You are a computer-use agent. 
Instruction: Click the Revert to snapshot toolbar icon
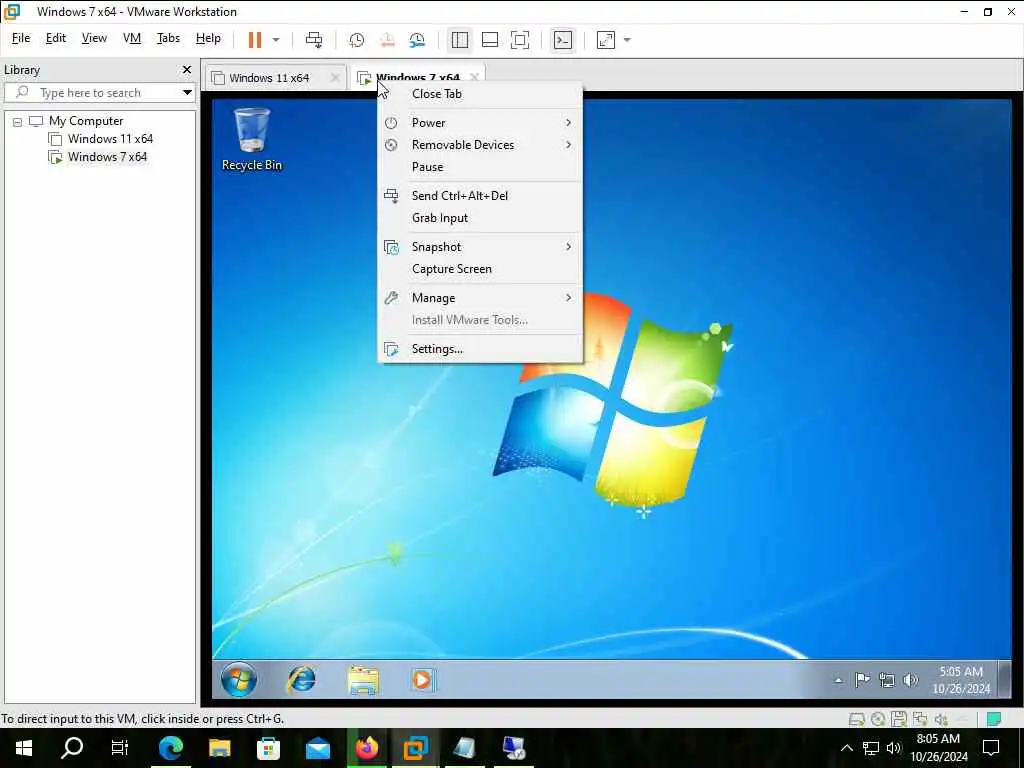[387, 40]
